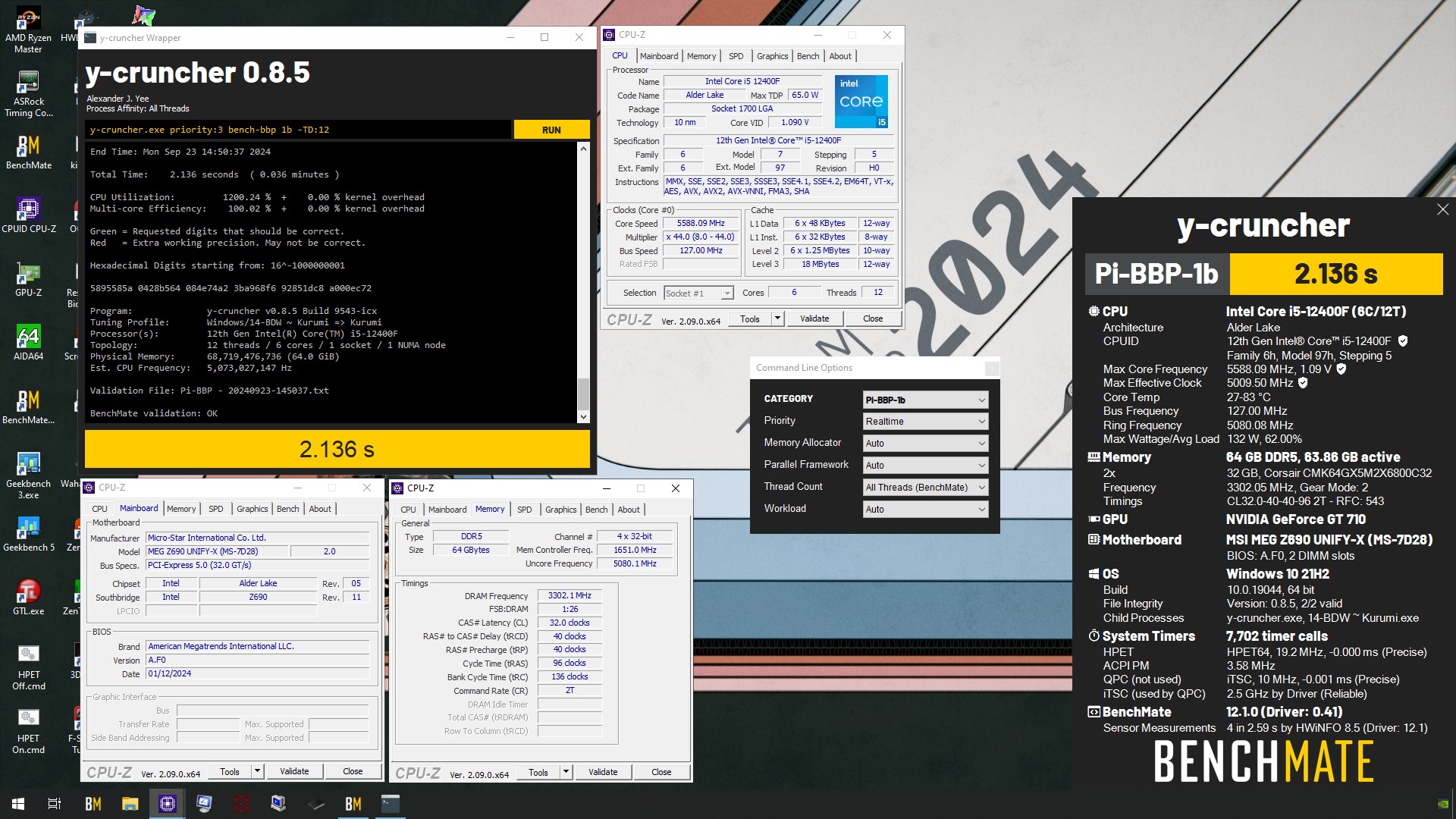Open the CATEGORY dropdown showing Pi-BBP-1b
Image resolution: width=1456 pixels, height=819 pixels.
(925, 400)
